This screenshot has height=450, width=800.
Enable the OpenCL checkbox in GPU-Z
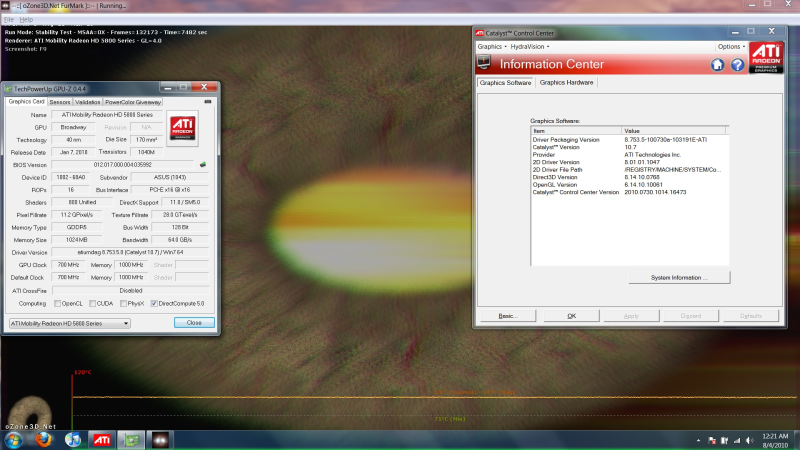tap(57, 304)
